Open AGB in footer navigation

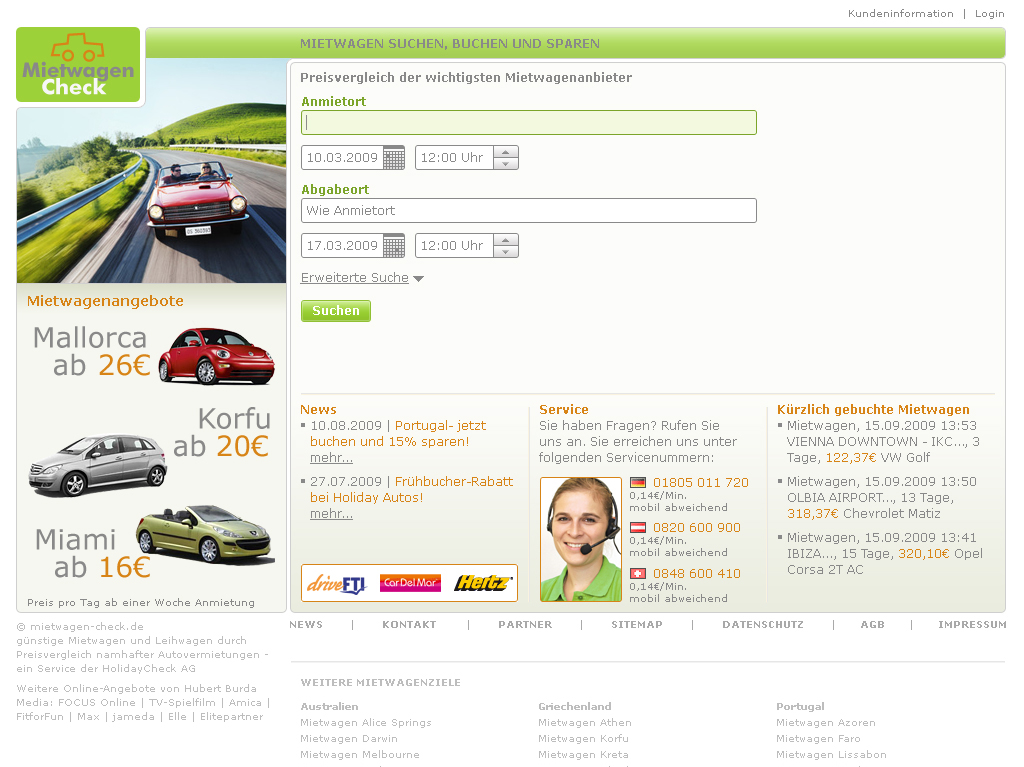pos(872,625)
